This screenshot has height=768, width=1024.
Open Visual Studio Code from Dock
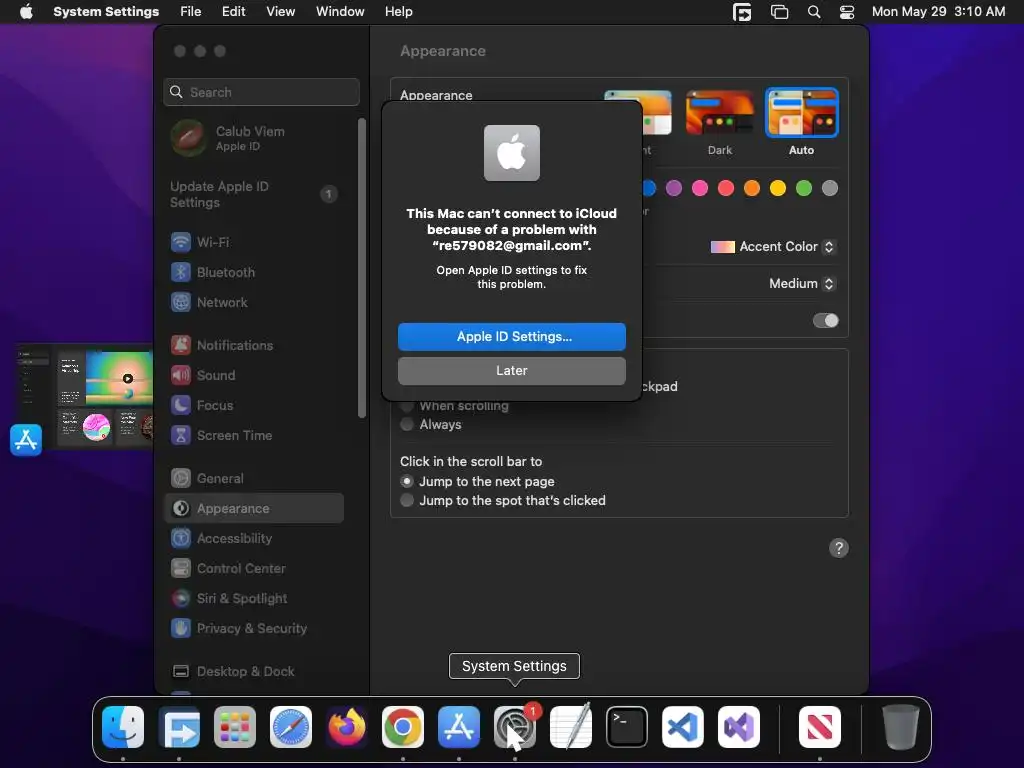pos(683,727)
